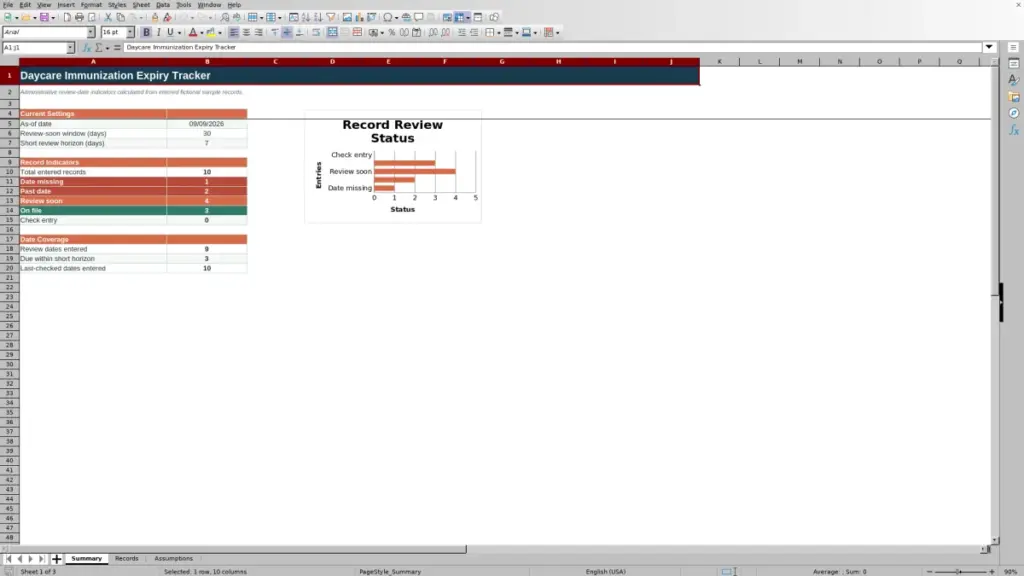Expand the Name Box dropdown
Image resolution: width=1024 pixels, height=576 pixels.
(70, 48)
